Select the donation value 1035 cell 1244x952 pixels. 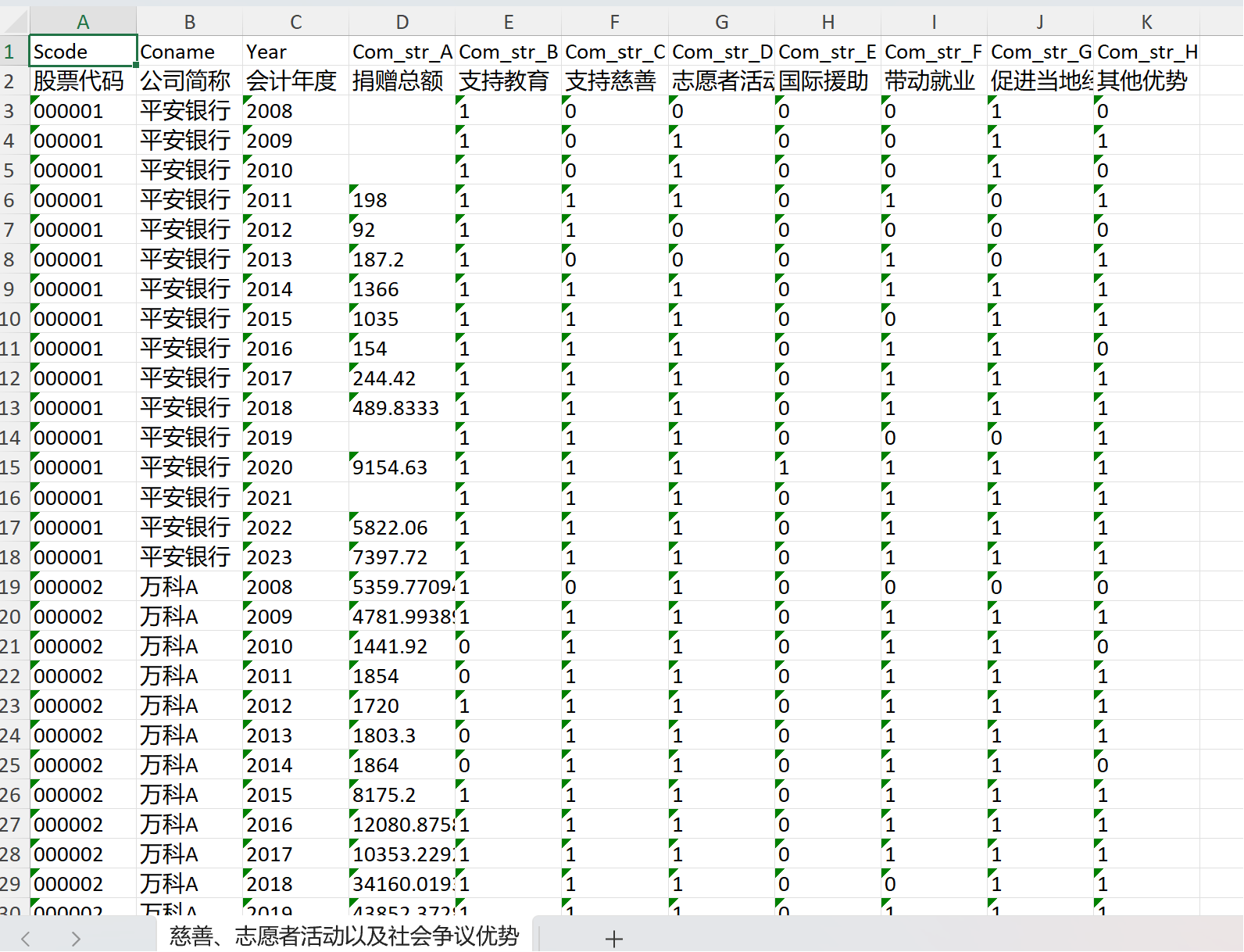pyautogui.click(x=402, y=319)
